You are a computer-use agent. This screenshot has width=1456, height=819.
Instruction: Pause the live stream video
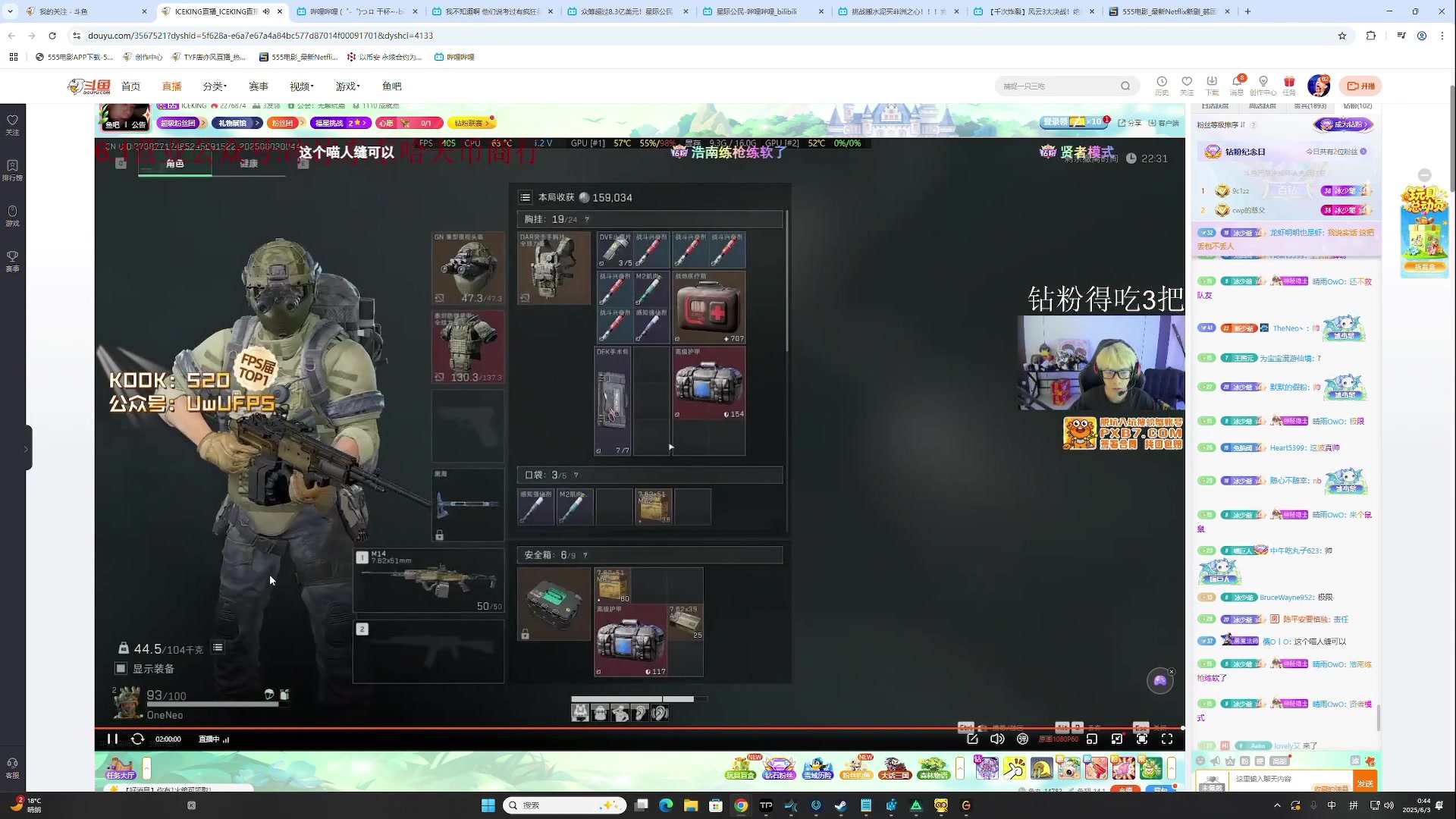112,739
